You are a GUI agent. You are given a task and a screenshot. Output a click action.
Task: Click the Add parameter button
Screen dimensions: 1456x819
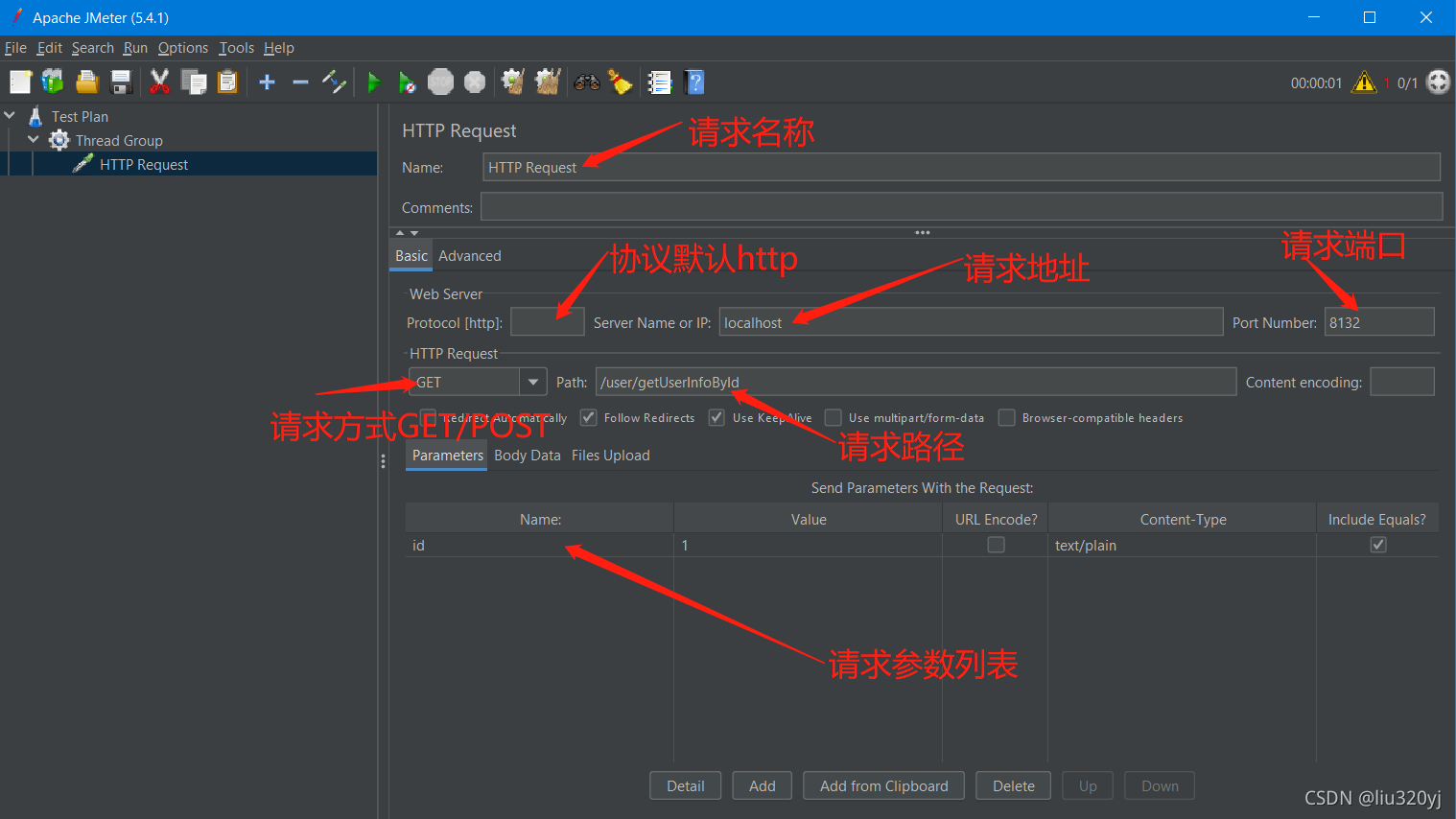763,785
